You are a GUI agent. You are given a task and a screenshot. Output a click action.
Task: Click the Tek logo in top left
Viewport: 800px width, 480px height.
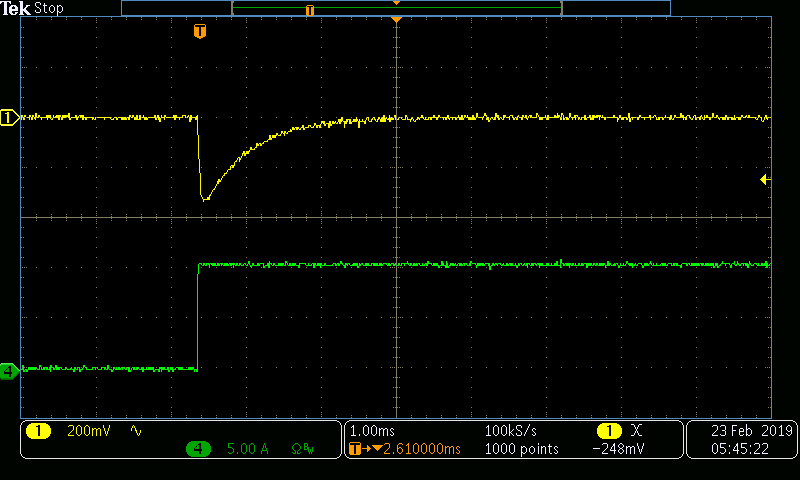coord(16,8)
